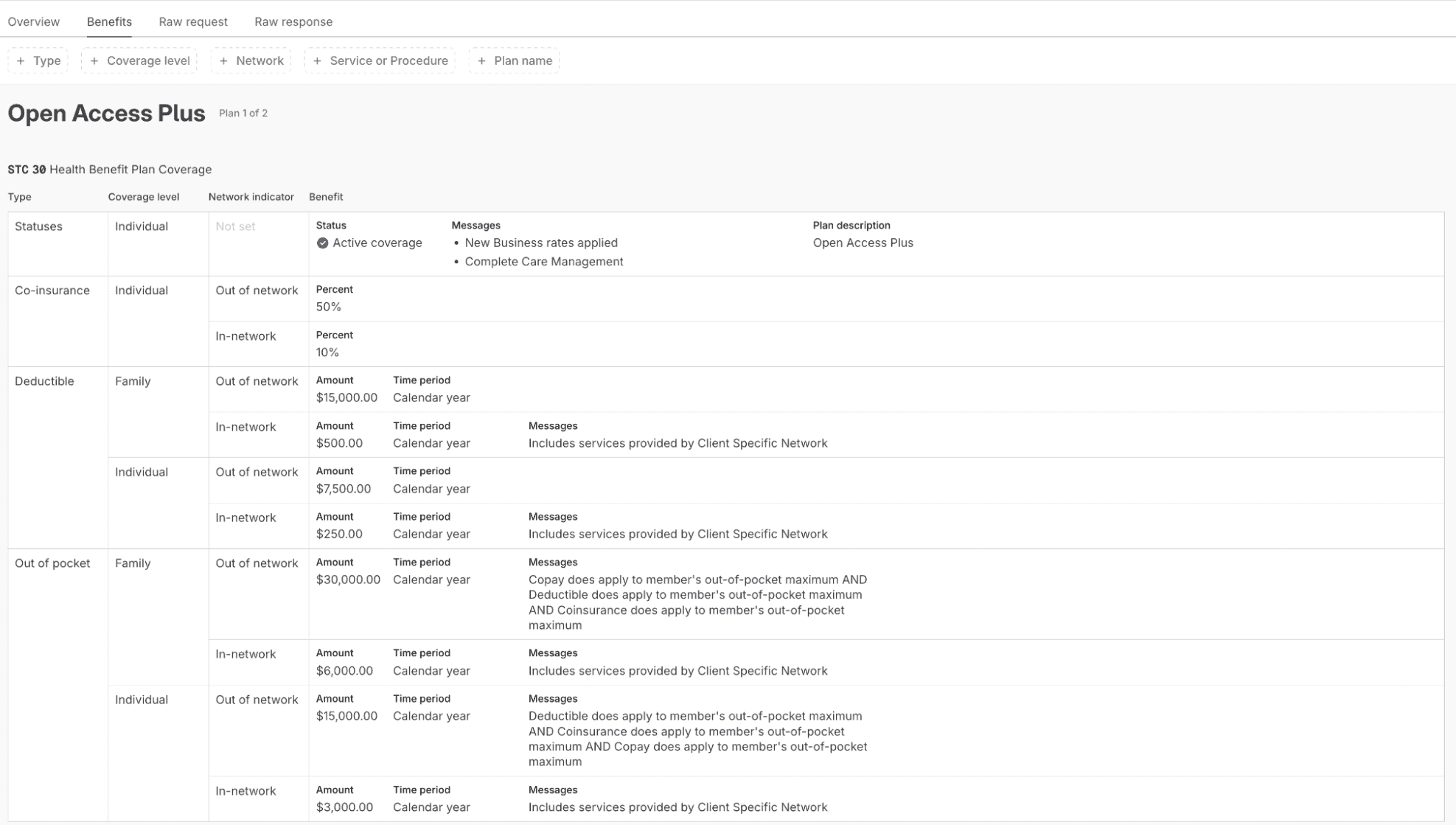Viewport: 1456px width, 825px height.
Task: Click plus icon beside Type filter
Action: click(21, 60)
